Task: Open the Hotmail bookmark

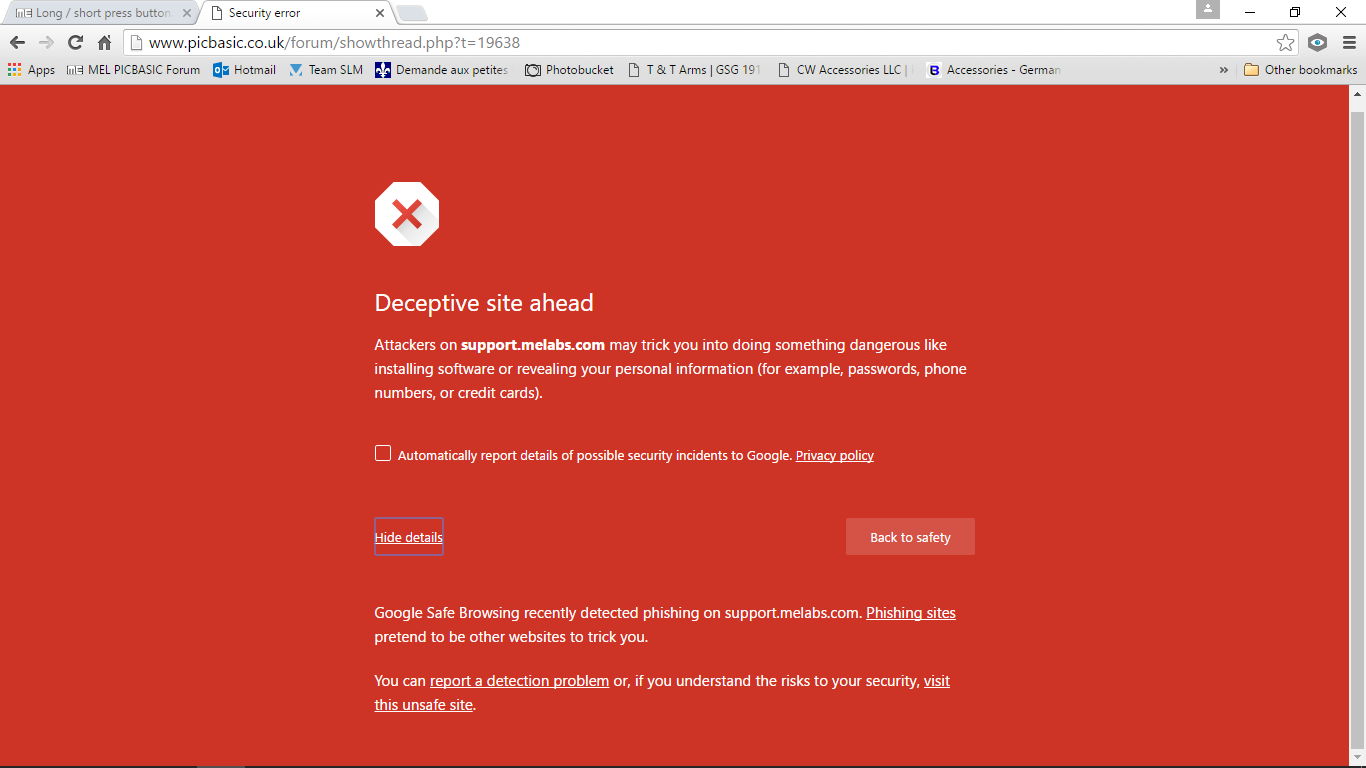Action: tap(245, 70)
